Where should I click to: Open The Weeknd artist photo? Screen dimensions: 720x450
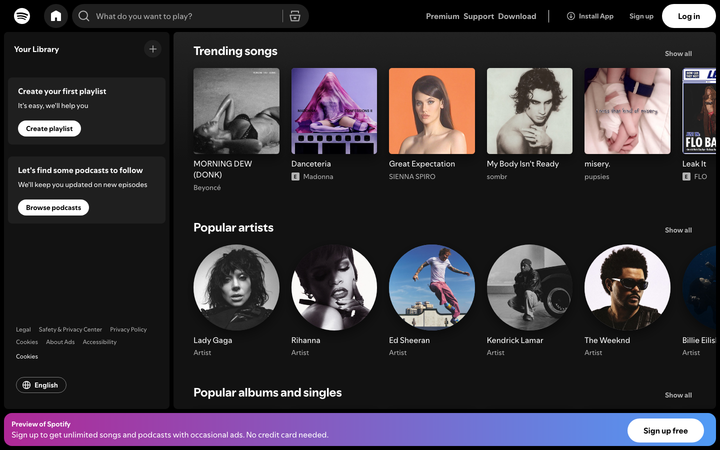click(627, 287)
